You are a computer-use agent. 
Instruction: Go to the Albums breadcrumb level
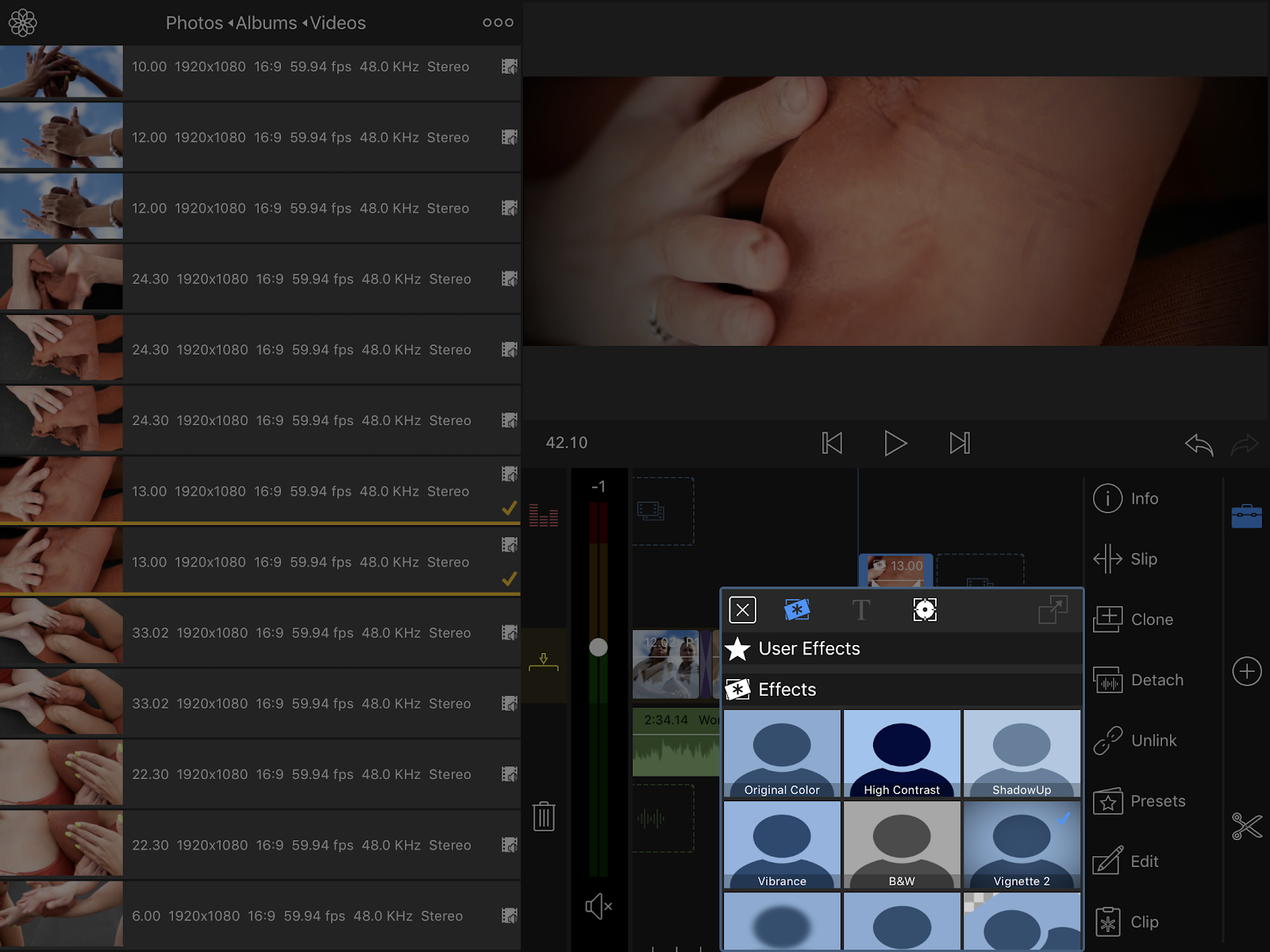coord(266,23)
